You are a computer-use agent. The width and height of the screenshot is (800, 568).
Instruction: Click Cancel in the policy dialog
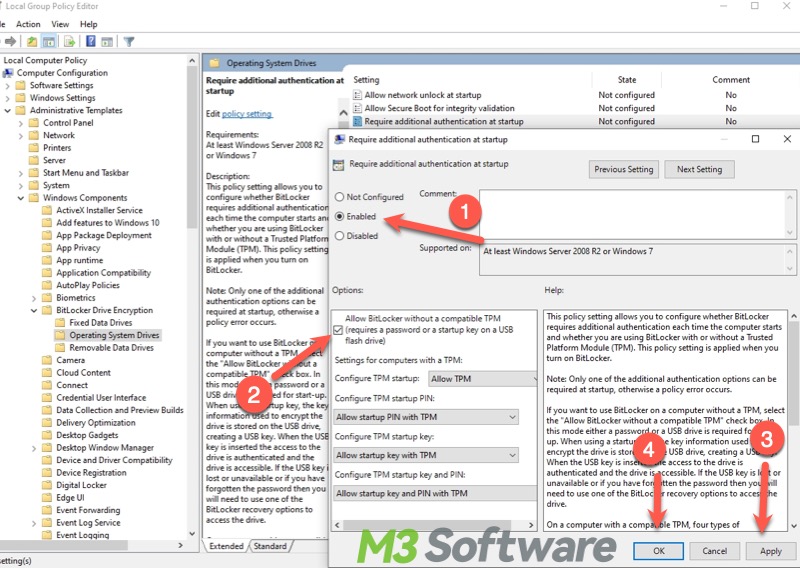(714, 551)
